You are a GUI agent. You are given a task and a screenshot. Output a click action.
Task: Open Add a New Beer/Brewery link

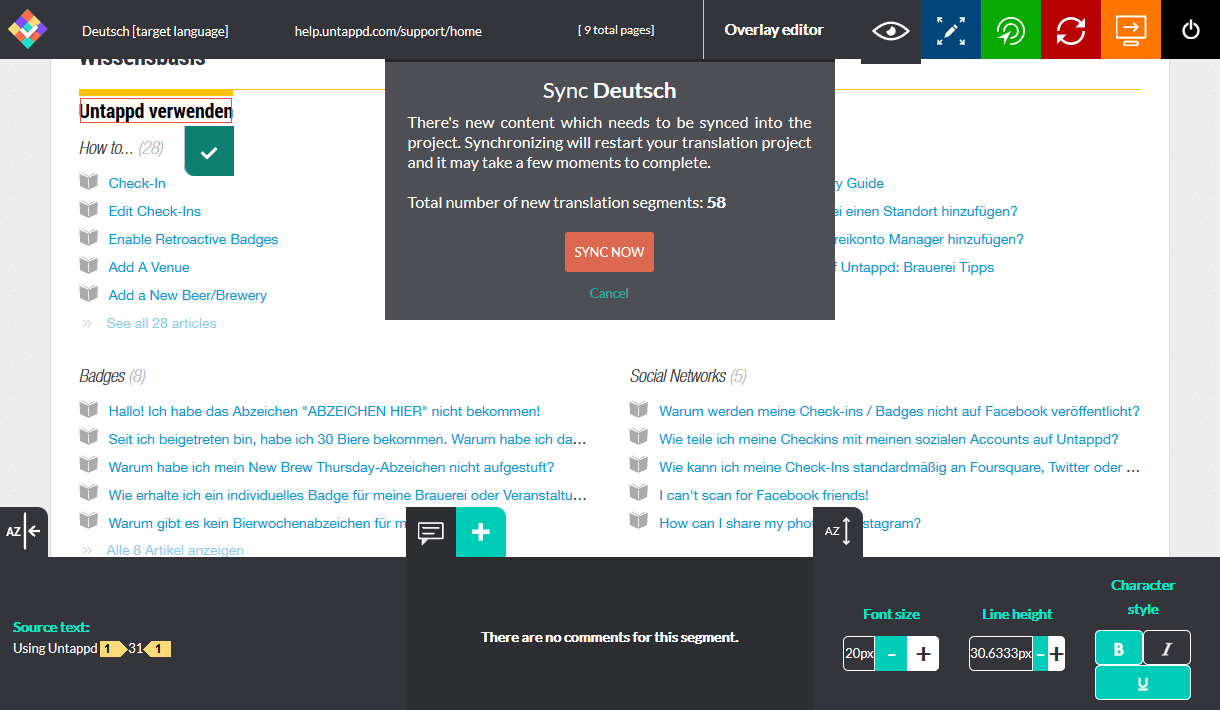pos(188,295)
